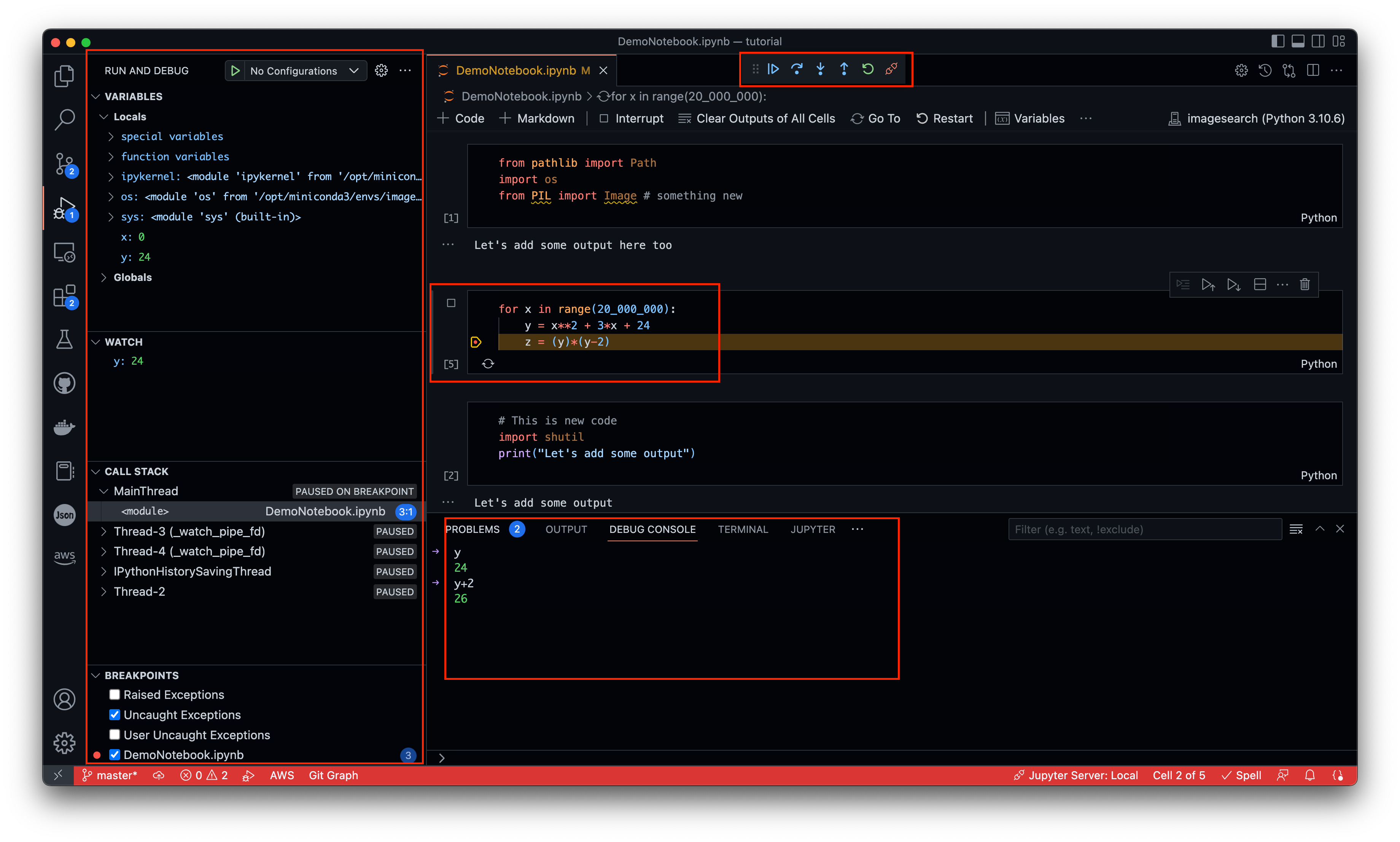
Task: Collapse the WATCH section
Action: [x=96, y=341]
